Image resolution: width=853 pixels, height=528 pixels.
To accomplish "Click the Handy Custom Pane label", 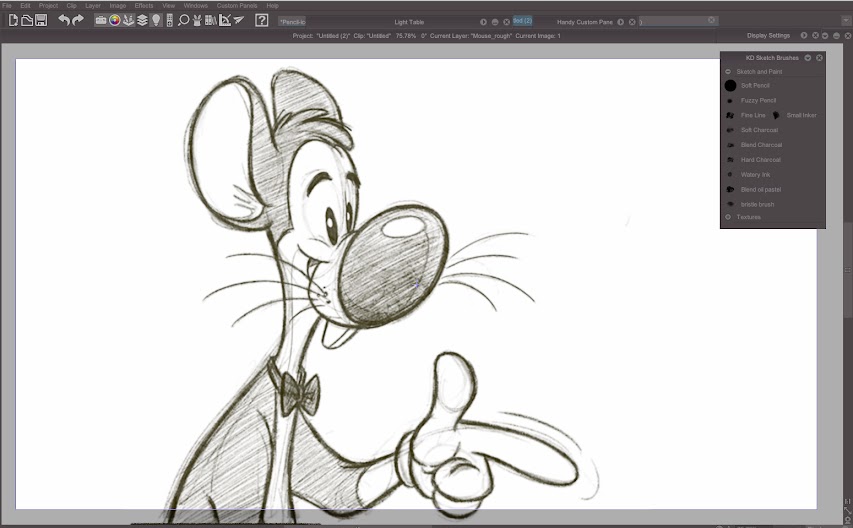I will (x=585, y=22).
